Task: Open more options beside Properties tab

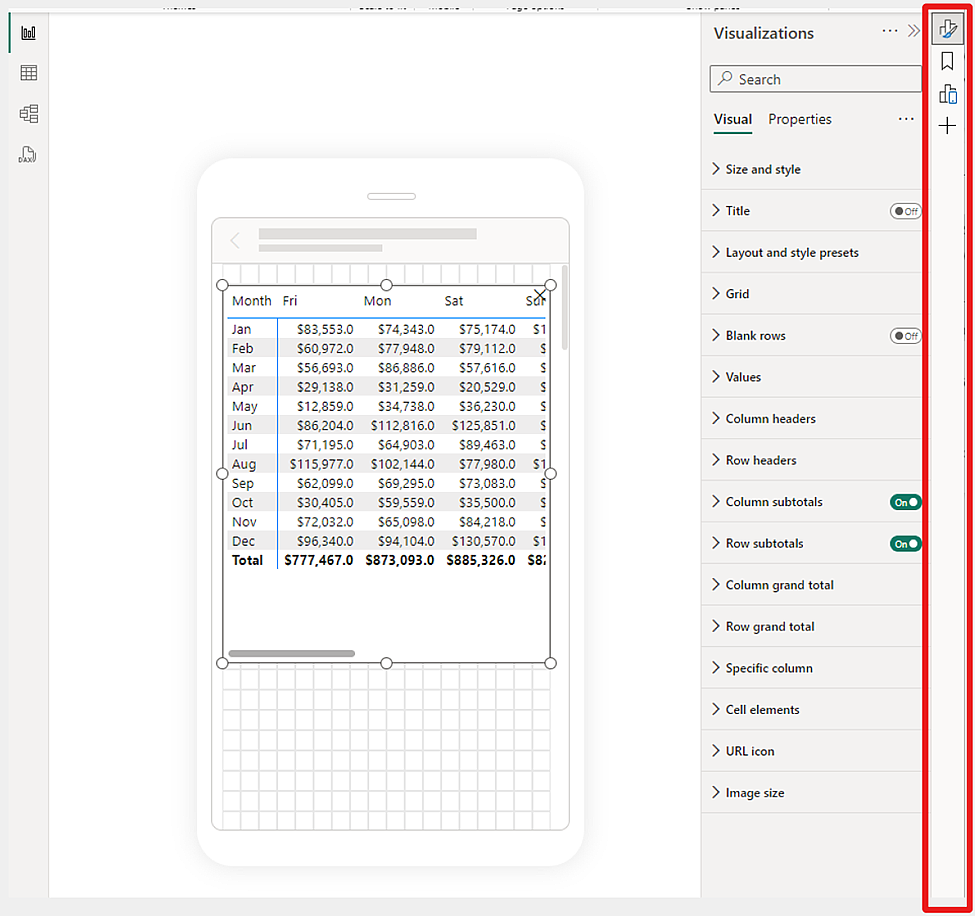Action: 906,119
